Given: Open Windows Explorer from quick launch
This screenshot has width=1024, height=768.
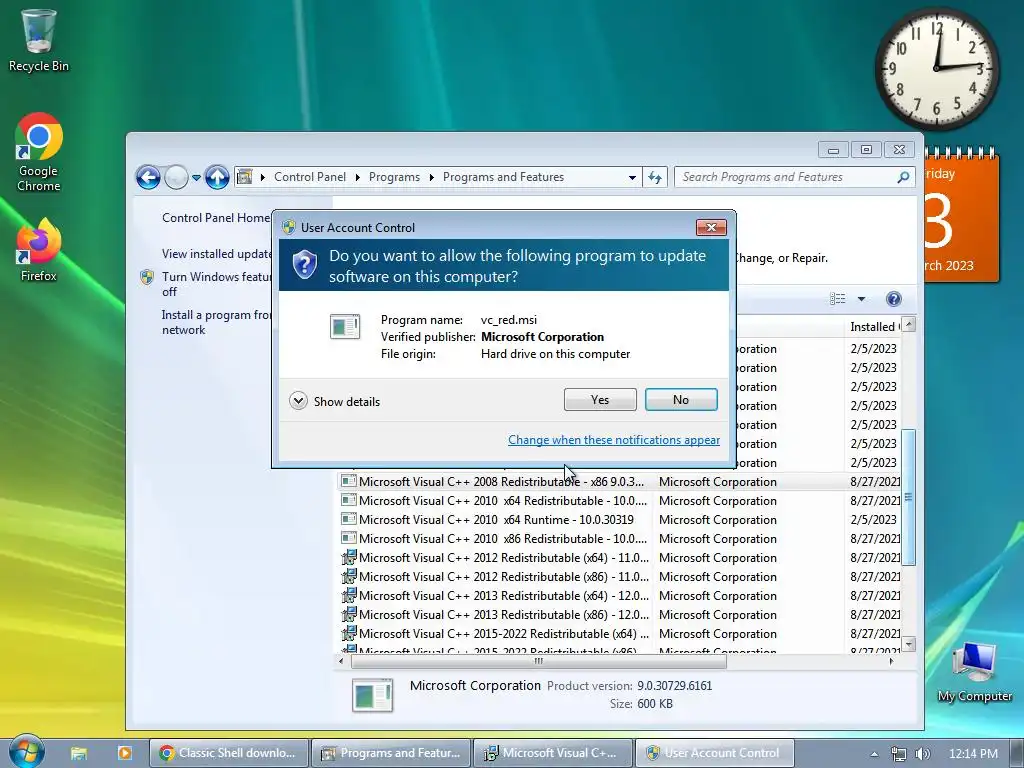Looking at the screenshot, I should click(79, 753).
